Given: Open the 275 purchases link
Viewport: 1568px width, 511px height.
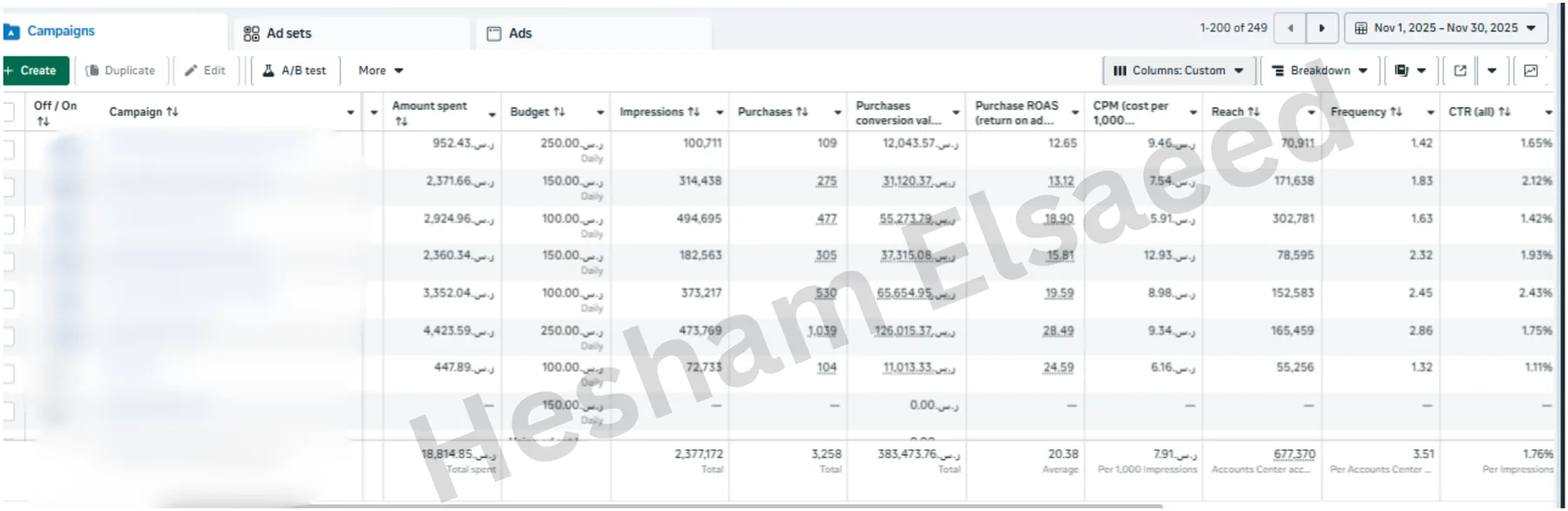Looking at the screenshot, I should 827,181.
